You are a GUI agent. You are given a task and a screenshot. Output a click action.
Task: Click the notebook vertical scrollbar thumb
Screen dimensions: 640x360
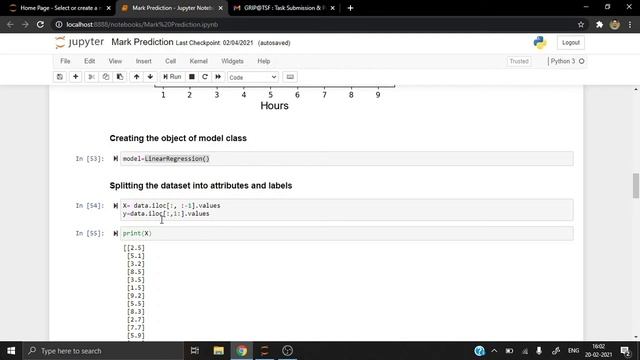(636, 185)
